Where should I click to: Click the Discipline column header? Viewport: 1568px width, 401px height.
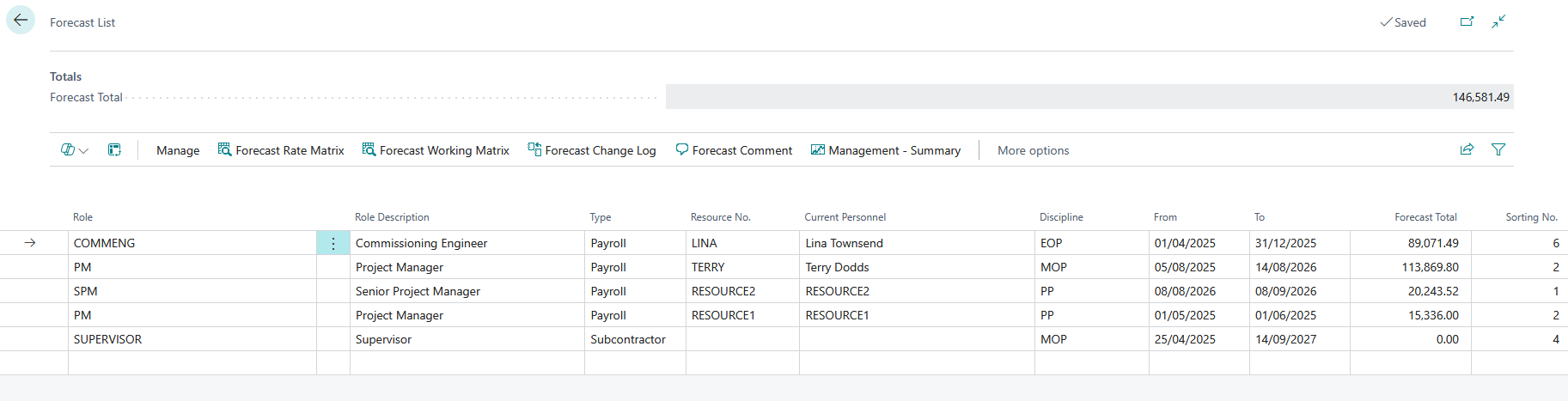(x=1061, y=217)
